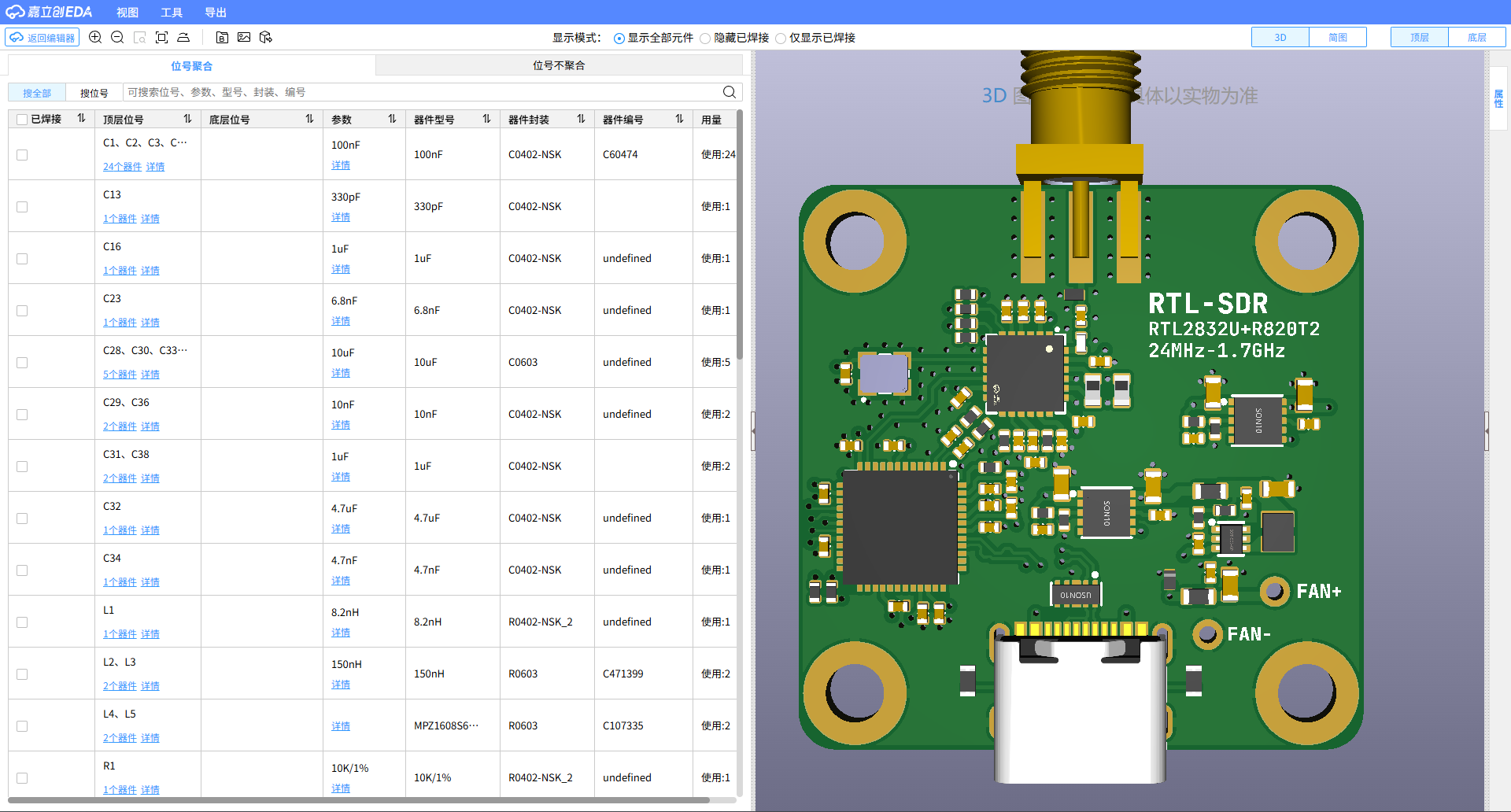
Task: Click the flip board icon
Action: click(x=183, y=37)
